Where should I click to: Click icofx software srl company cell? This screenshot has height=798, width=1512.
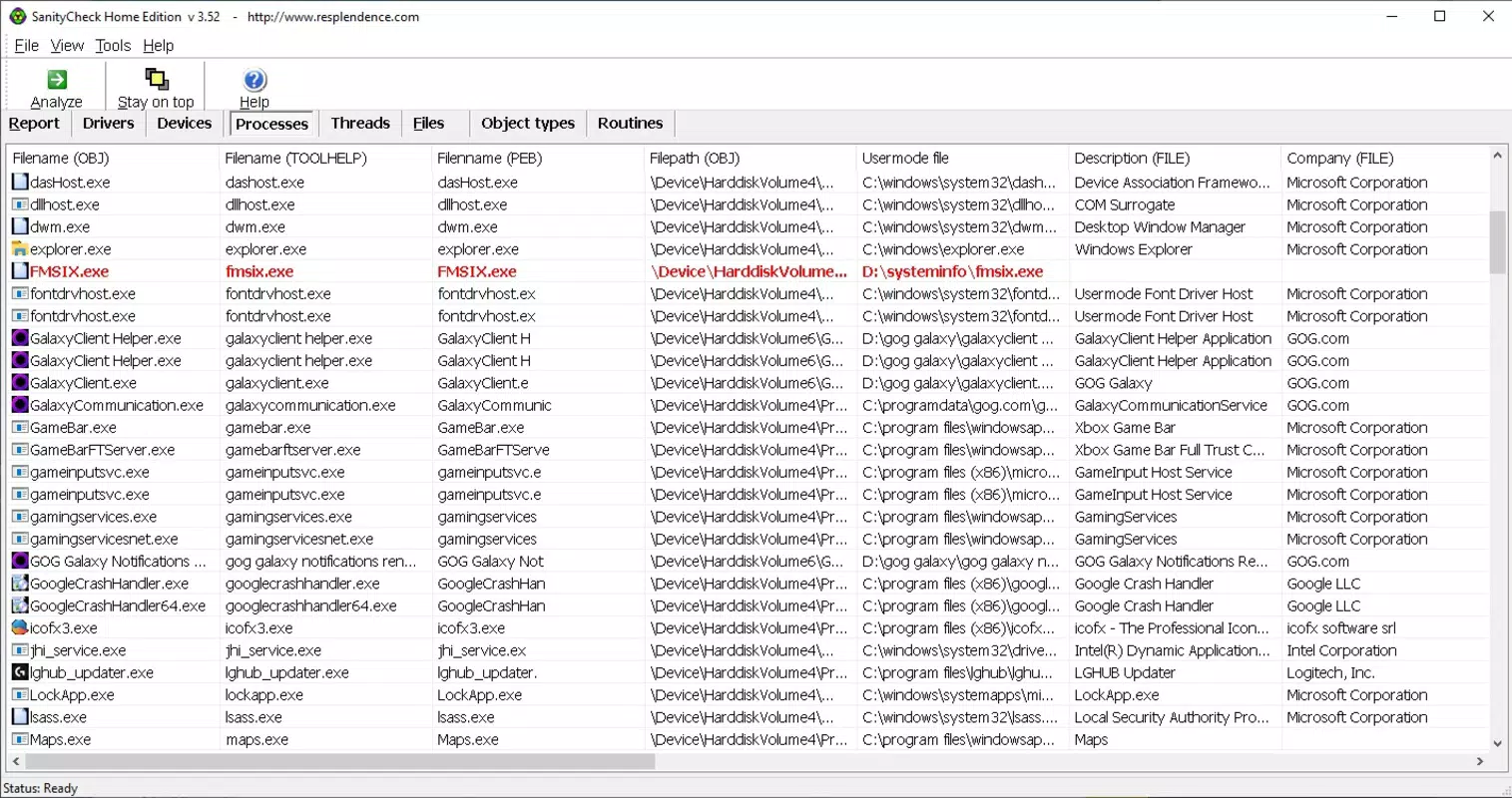(1341, 627)
